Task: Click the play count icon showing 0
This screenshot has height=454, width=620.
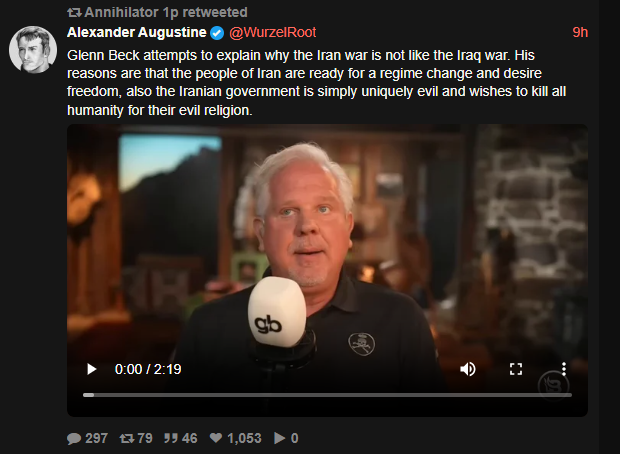Action: 280,438
